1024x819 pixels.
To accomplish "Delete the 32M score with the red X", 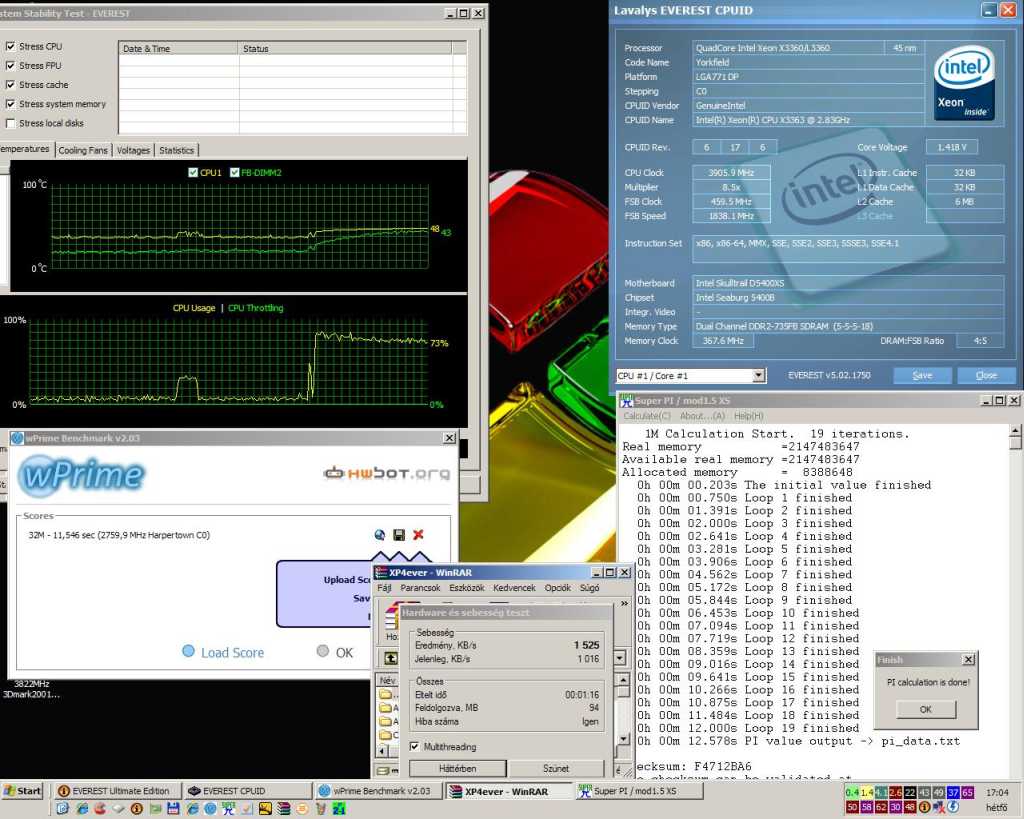I will pyautogui.click(x=418, y=535).
